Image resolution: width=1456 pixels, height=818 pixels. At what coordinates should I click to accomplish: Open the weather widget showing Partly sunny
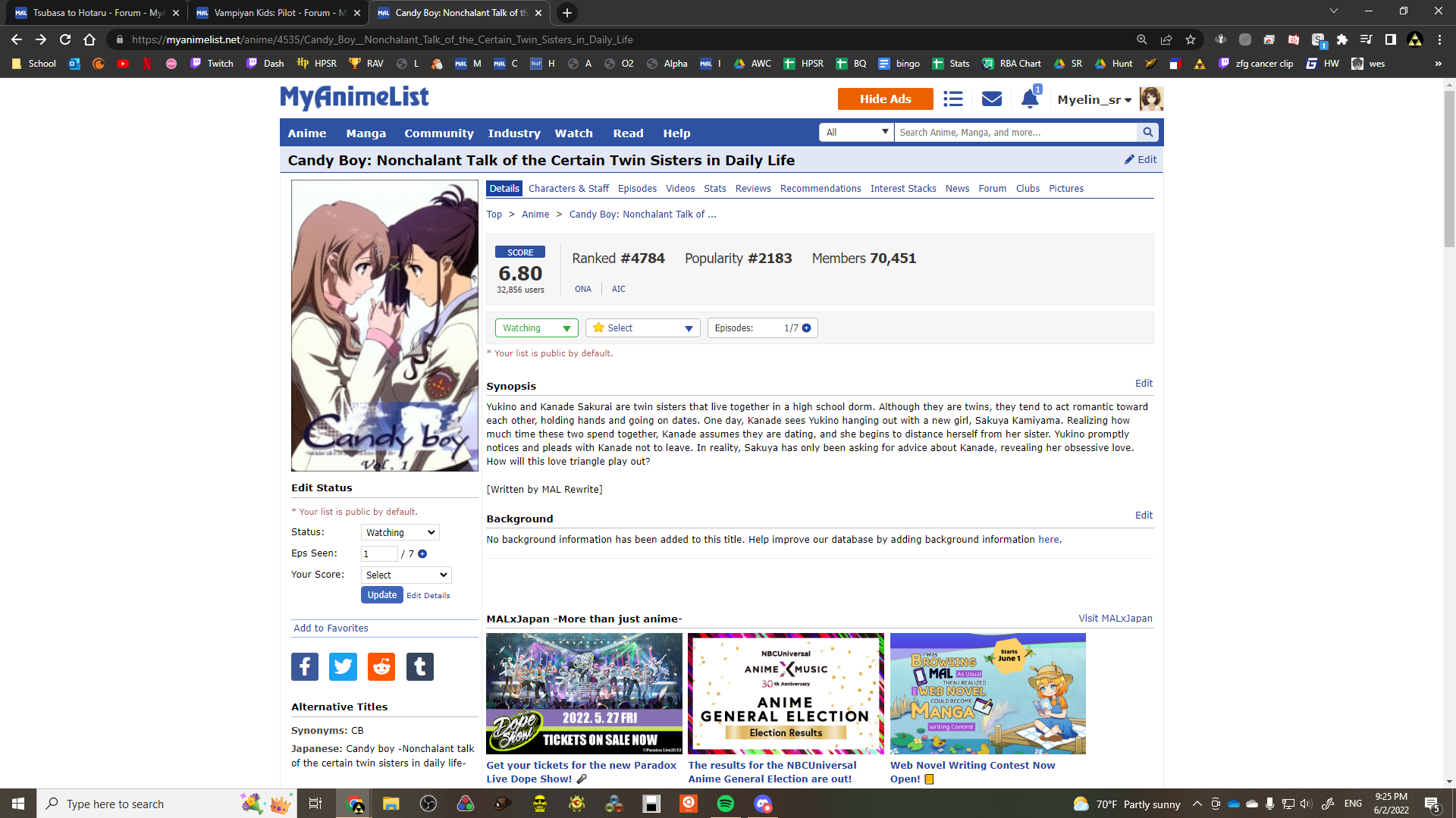pos(1127,804)
